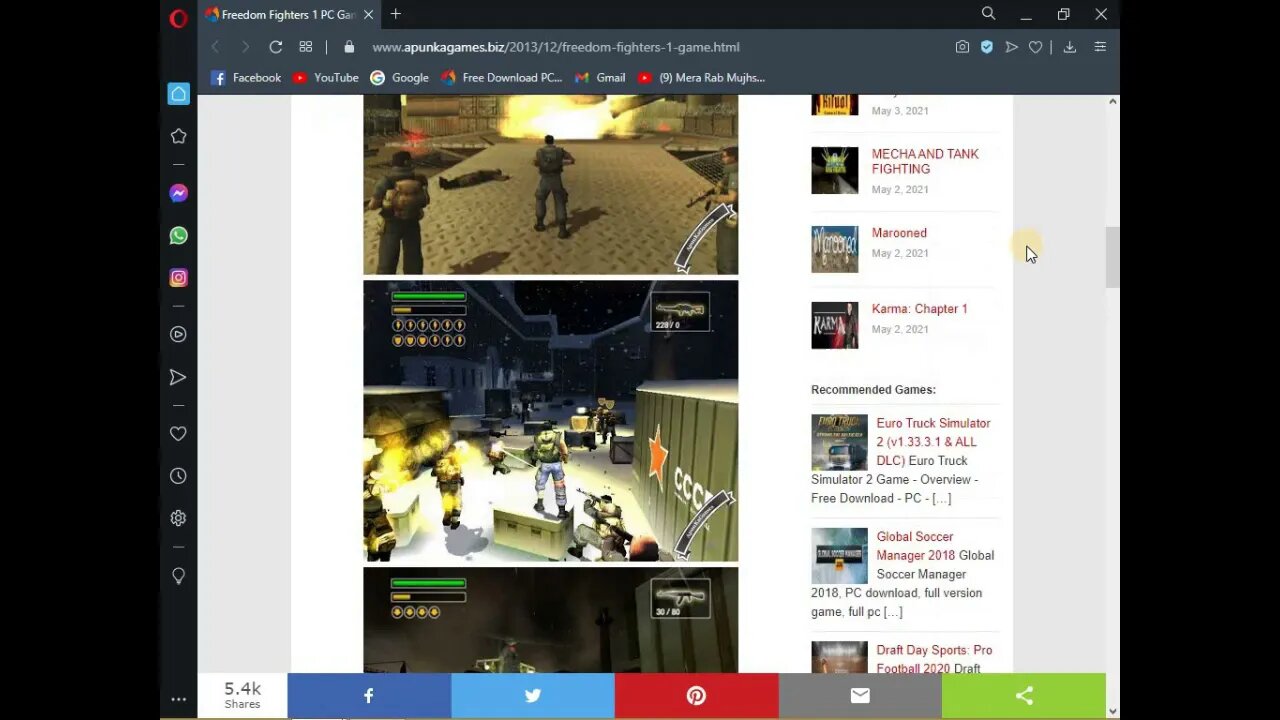The image size is (1280, 720).
Task: Open sidebar three-dots setup menu
Action: (178, 700)
